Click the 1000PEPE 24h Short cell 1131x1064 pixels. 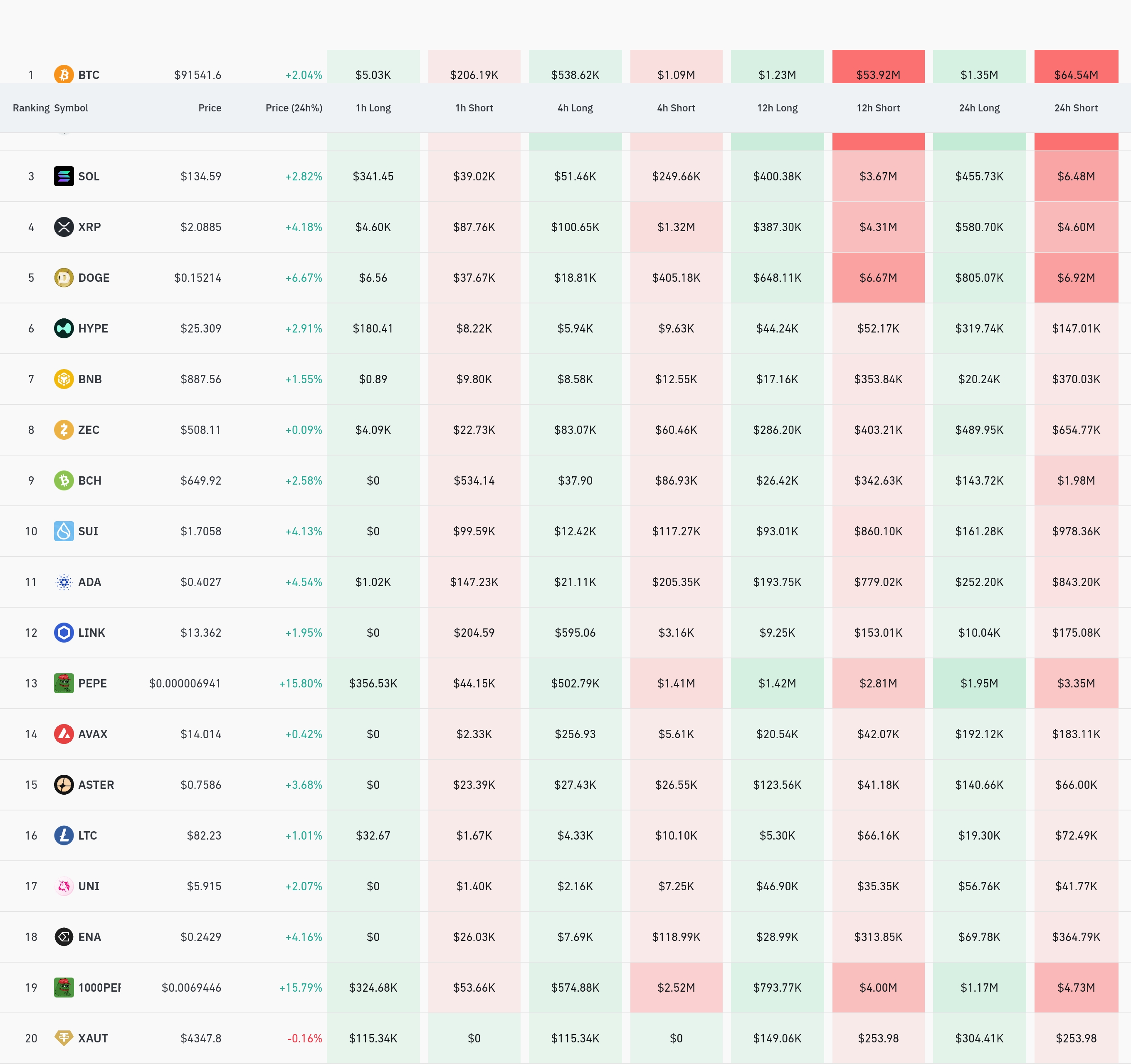click(x=1075, y=987)
